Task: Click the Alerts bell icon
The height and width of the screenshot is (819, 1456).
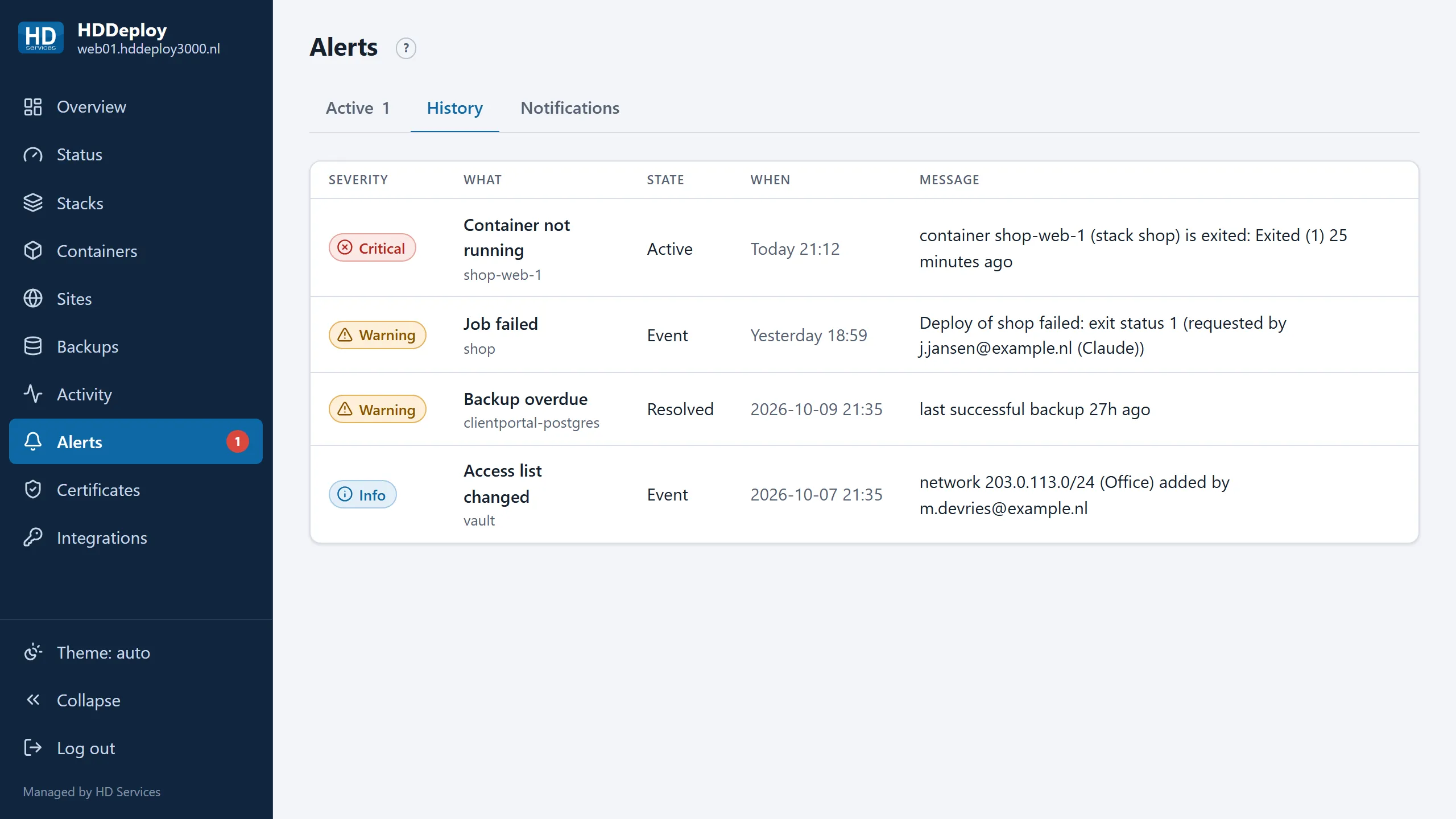Action: point(33,442)
